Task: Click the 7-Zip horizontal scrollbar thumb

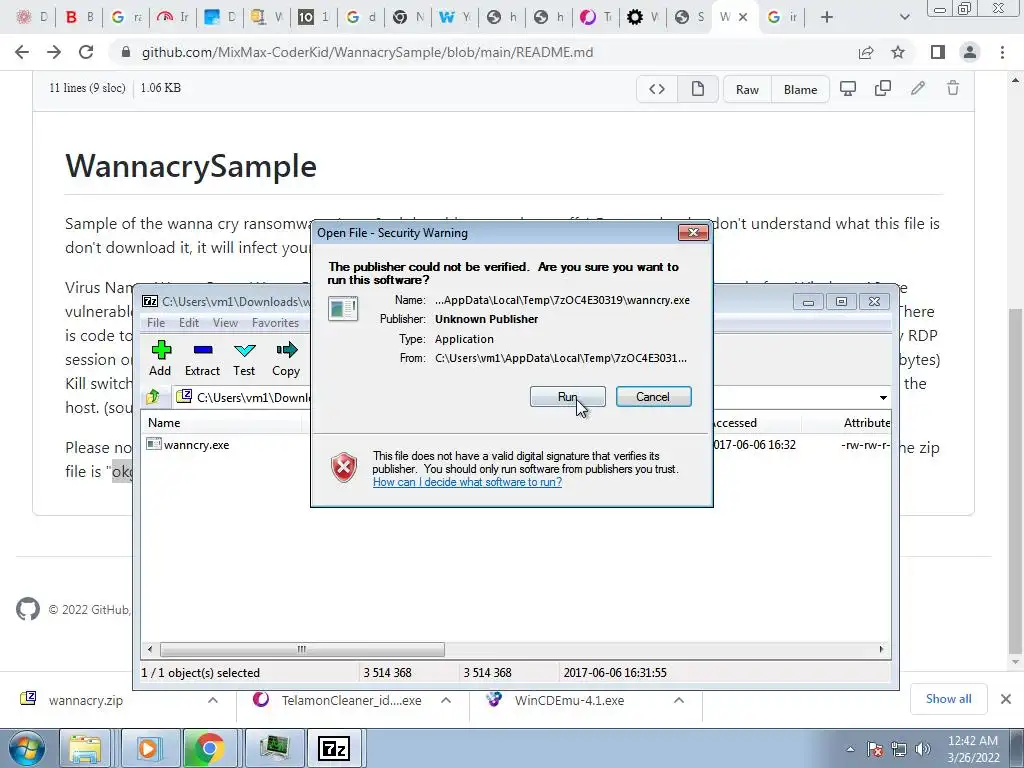Action: pyautogui.click(x=302, y=649)
